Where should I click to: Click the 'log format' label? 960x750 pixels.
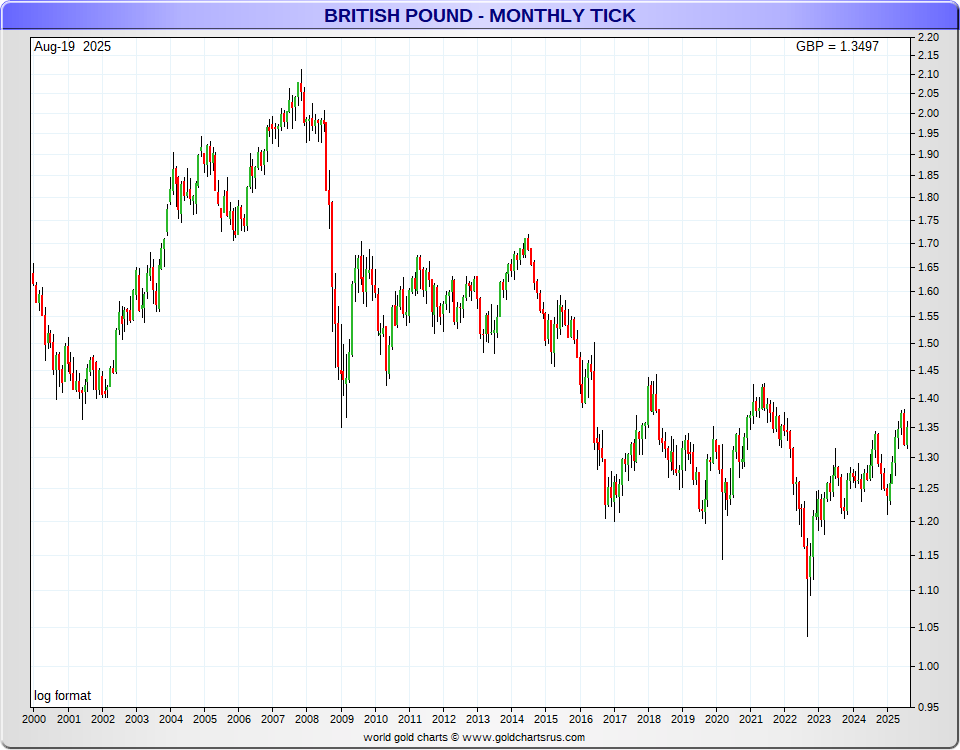pos(62,696)
